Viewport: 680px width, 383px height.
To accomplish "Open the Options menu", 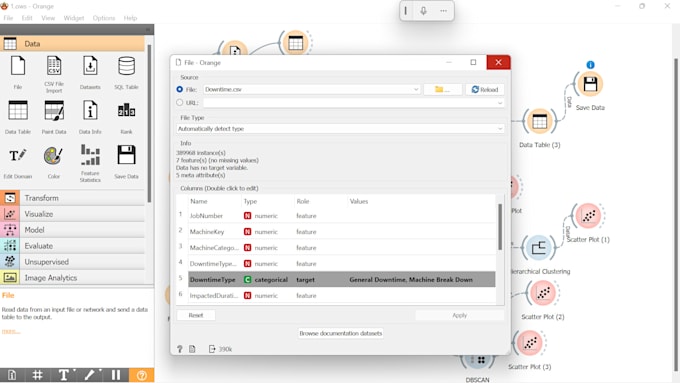I will tap(104, 18).
